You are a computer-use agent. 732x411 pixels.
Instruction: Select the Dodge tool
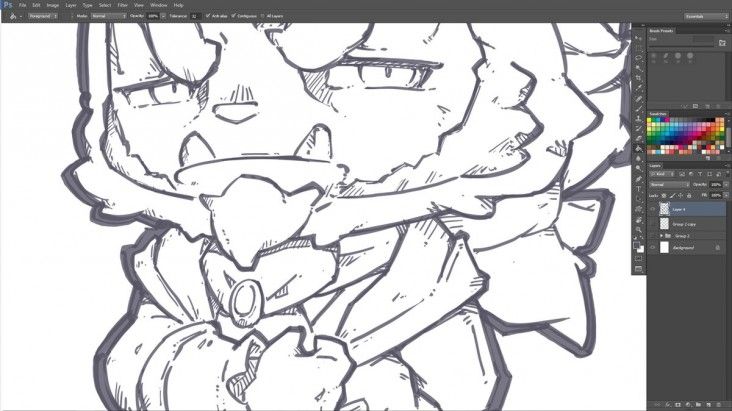(638, 168)
